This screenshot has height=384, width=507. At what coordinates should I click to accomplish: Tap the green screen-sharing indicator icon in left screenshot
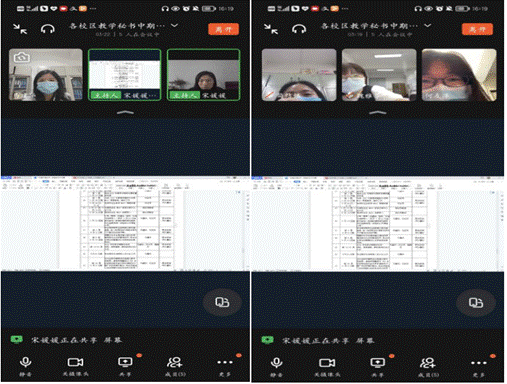(16, 340)
